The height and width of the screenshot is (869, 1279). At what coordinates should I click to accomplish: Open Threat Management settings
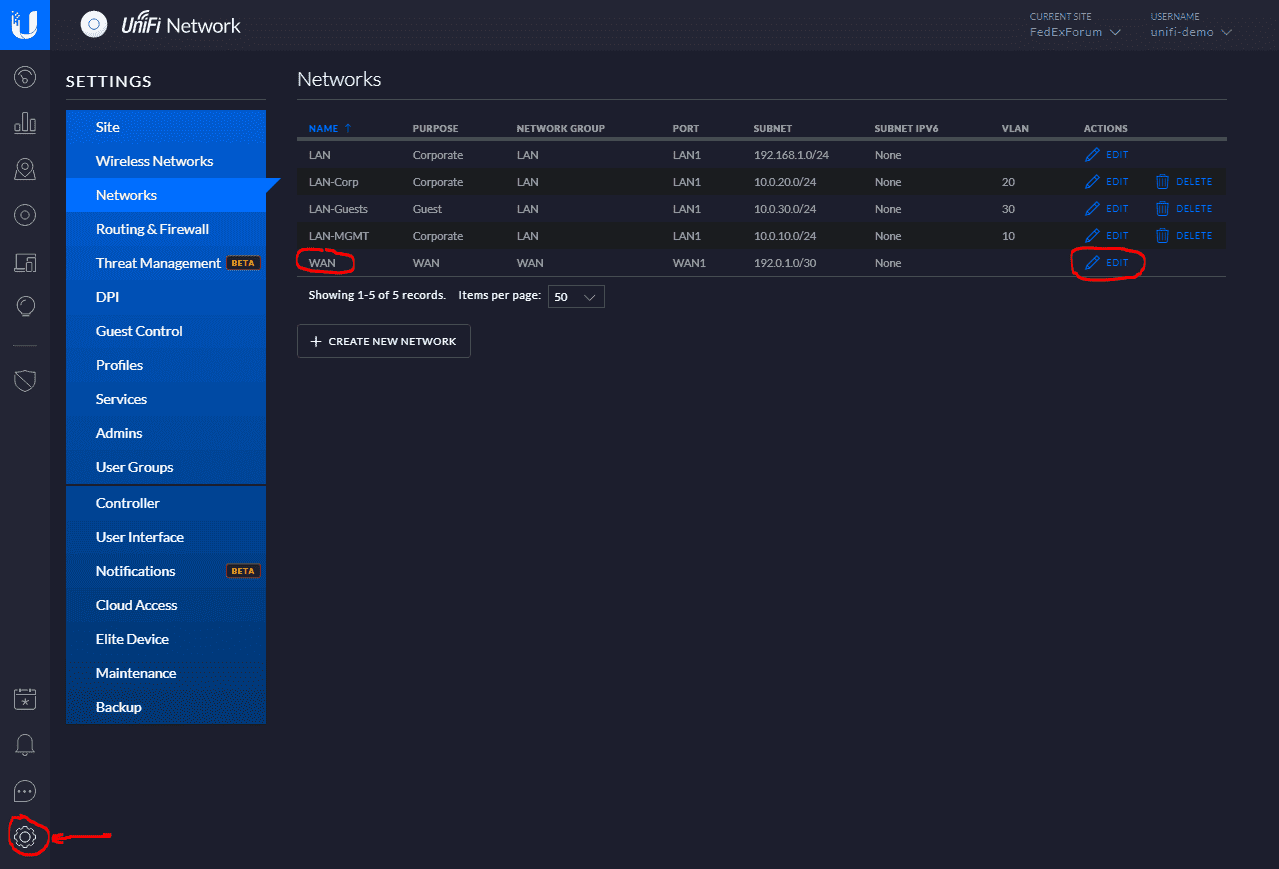click(x=166, y=263)
